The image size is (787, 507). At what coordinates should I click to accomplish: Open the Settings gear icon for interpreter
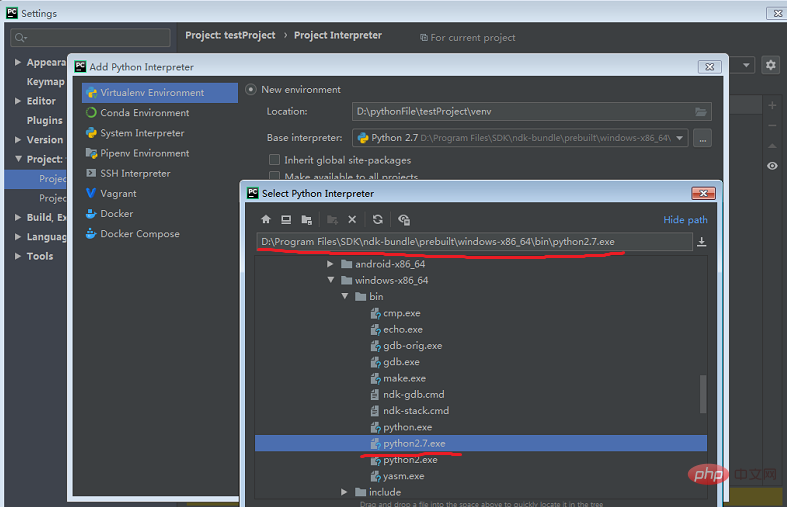pos(770,65)
